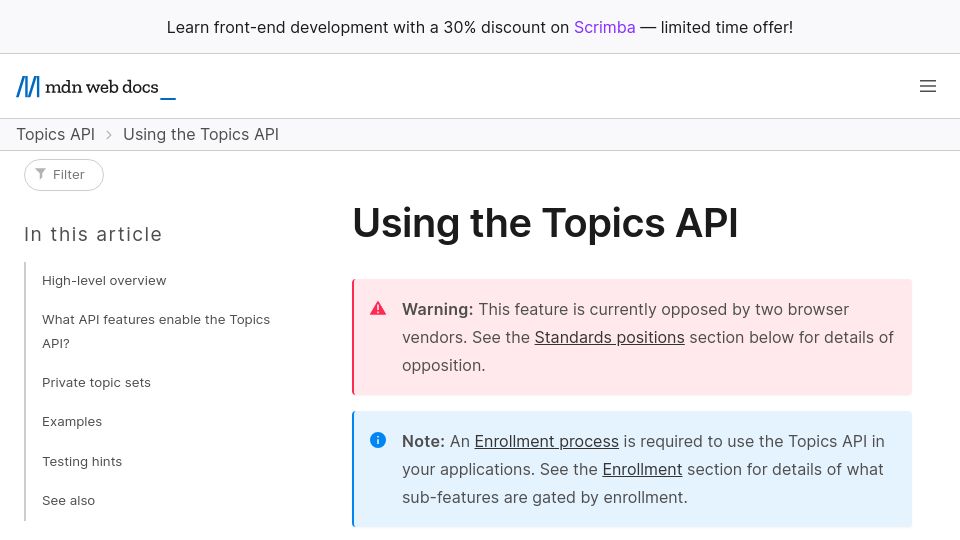The image size is (960, 540).
Task: Jump to Testing hints section
Action: (x=82, y=462)
